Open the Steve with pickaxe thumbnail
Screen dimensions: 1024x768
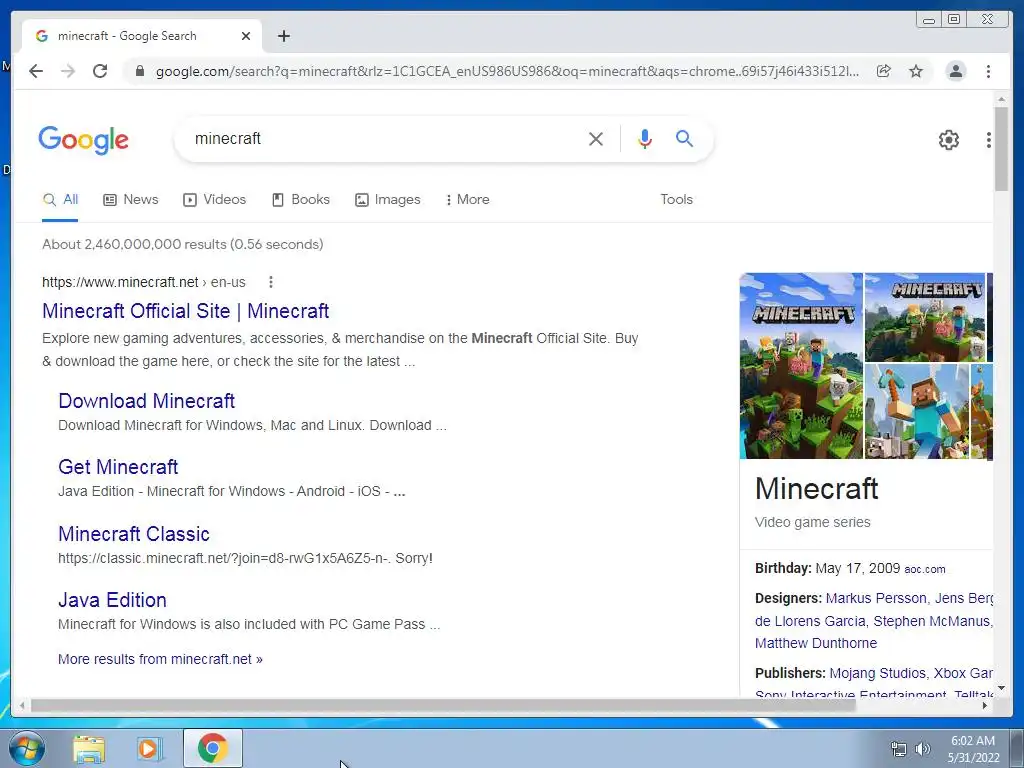coord(917,411)
